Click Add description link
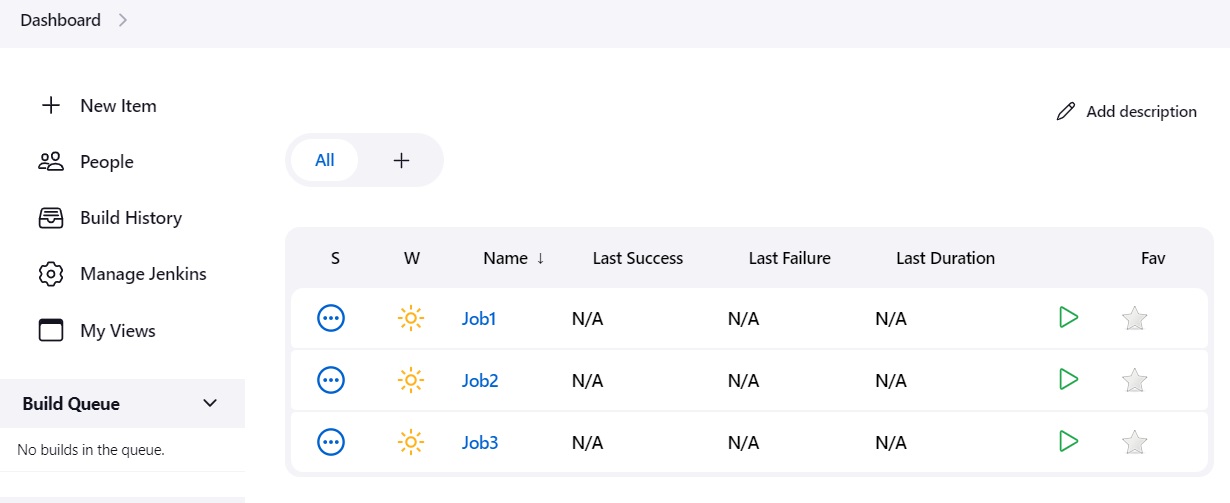 [1126, 111]
